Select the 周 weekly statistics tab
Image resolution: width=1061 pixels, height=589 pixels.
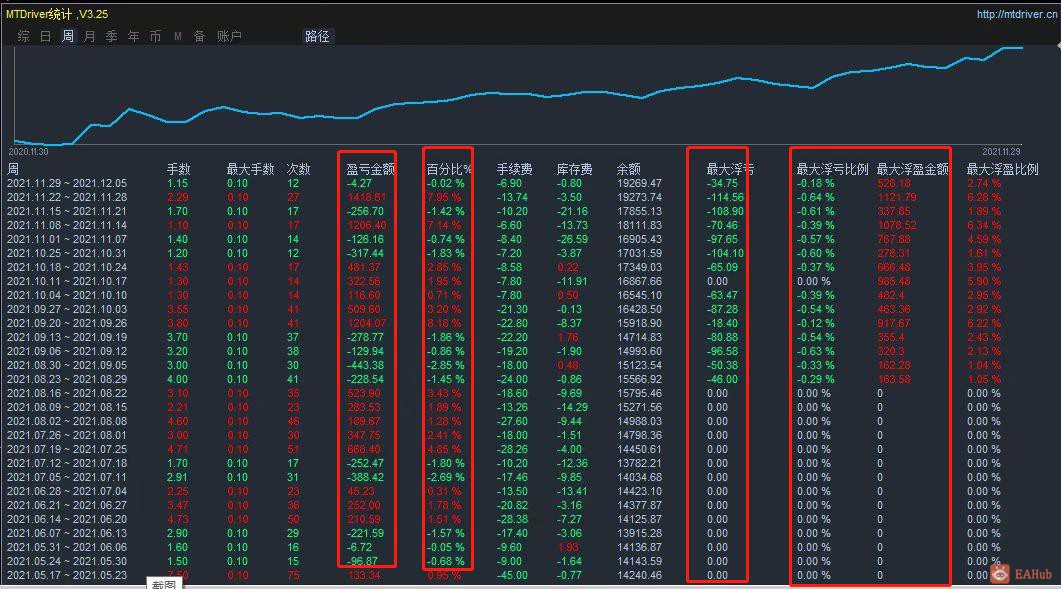coord(68,37)
